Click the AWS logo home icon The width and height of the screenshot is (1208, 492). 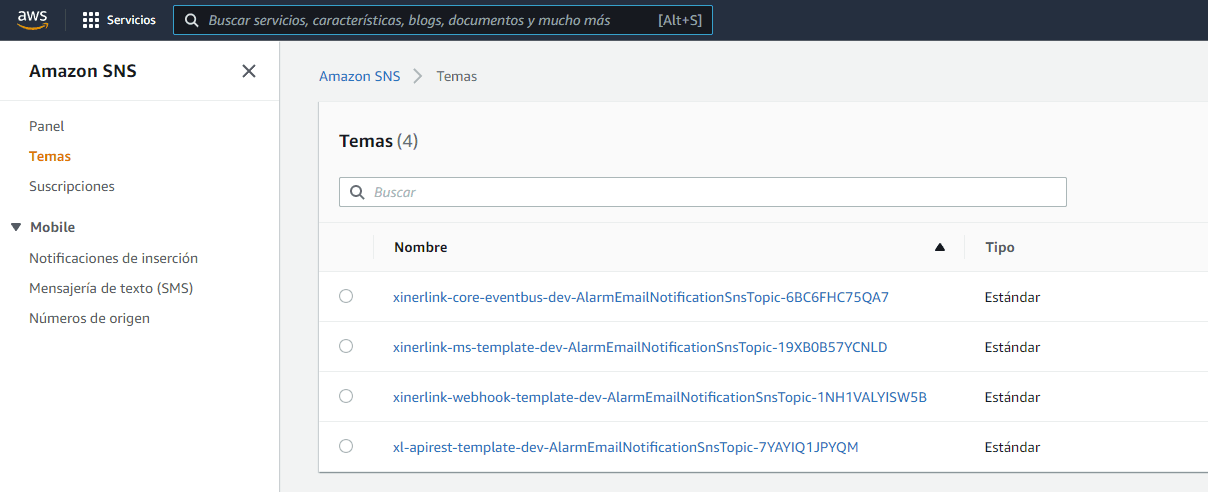[33, 20]
